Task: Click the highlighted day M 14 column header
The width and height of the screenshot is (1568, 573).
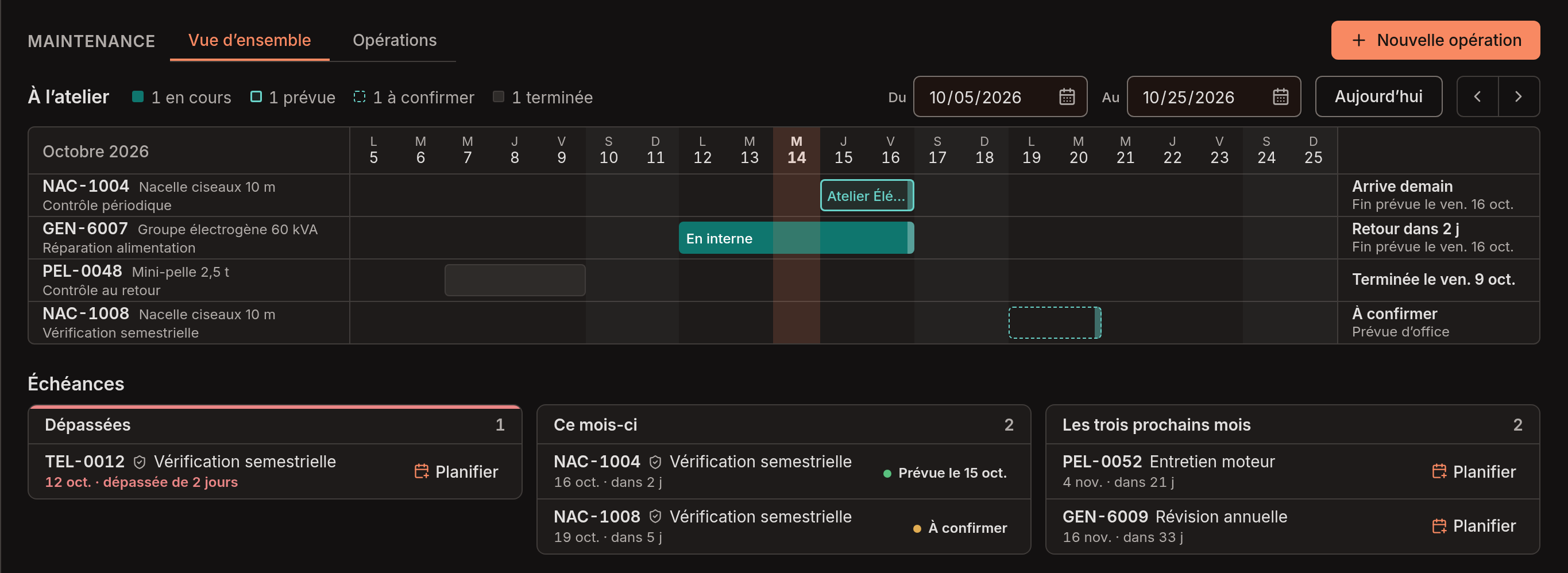Action: [x=796, y=150]
